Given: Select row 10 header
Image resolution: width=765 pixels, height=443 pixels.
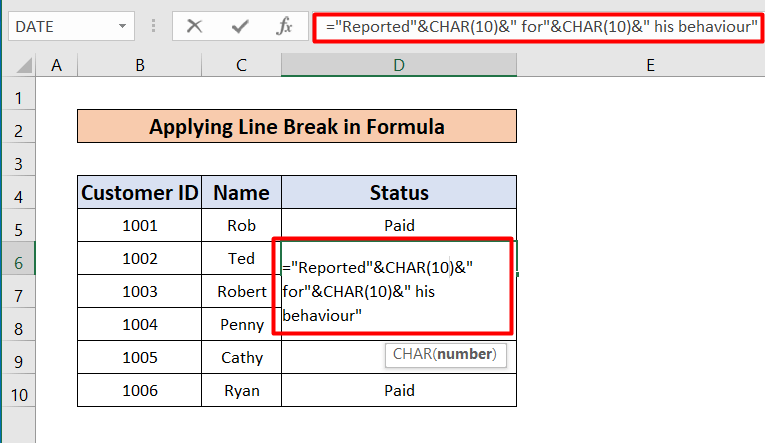Looking at the screenshot, I should [18, 391].
